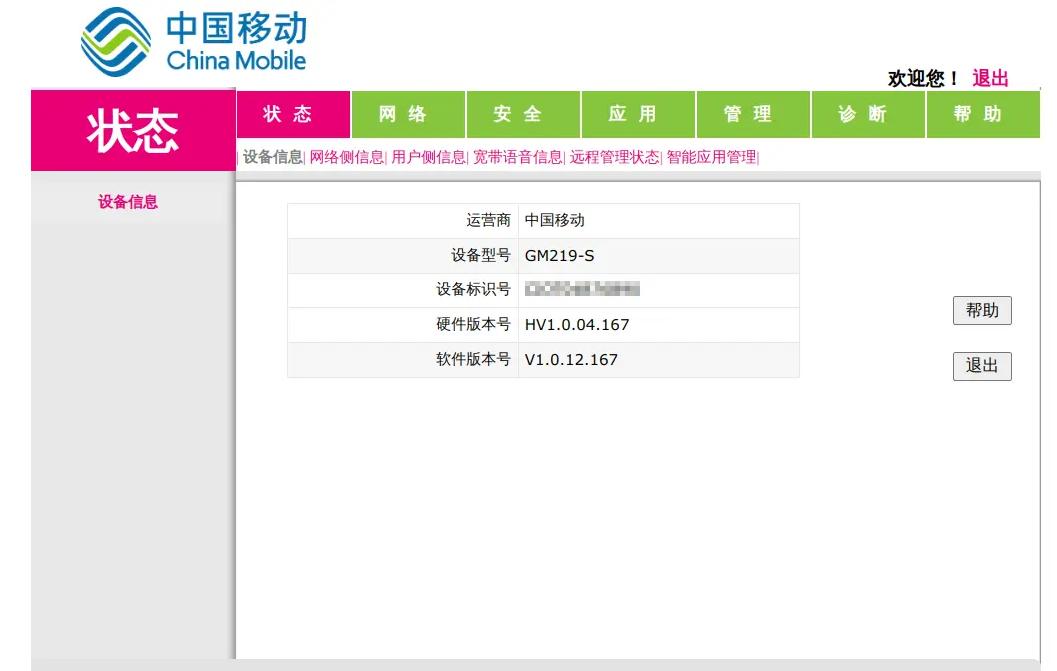Click the blurred 设备标识号 value
This screenshot has width=1057, height=671.
582,290
